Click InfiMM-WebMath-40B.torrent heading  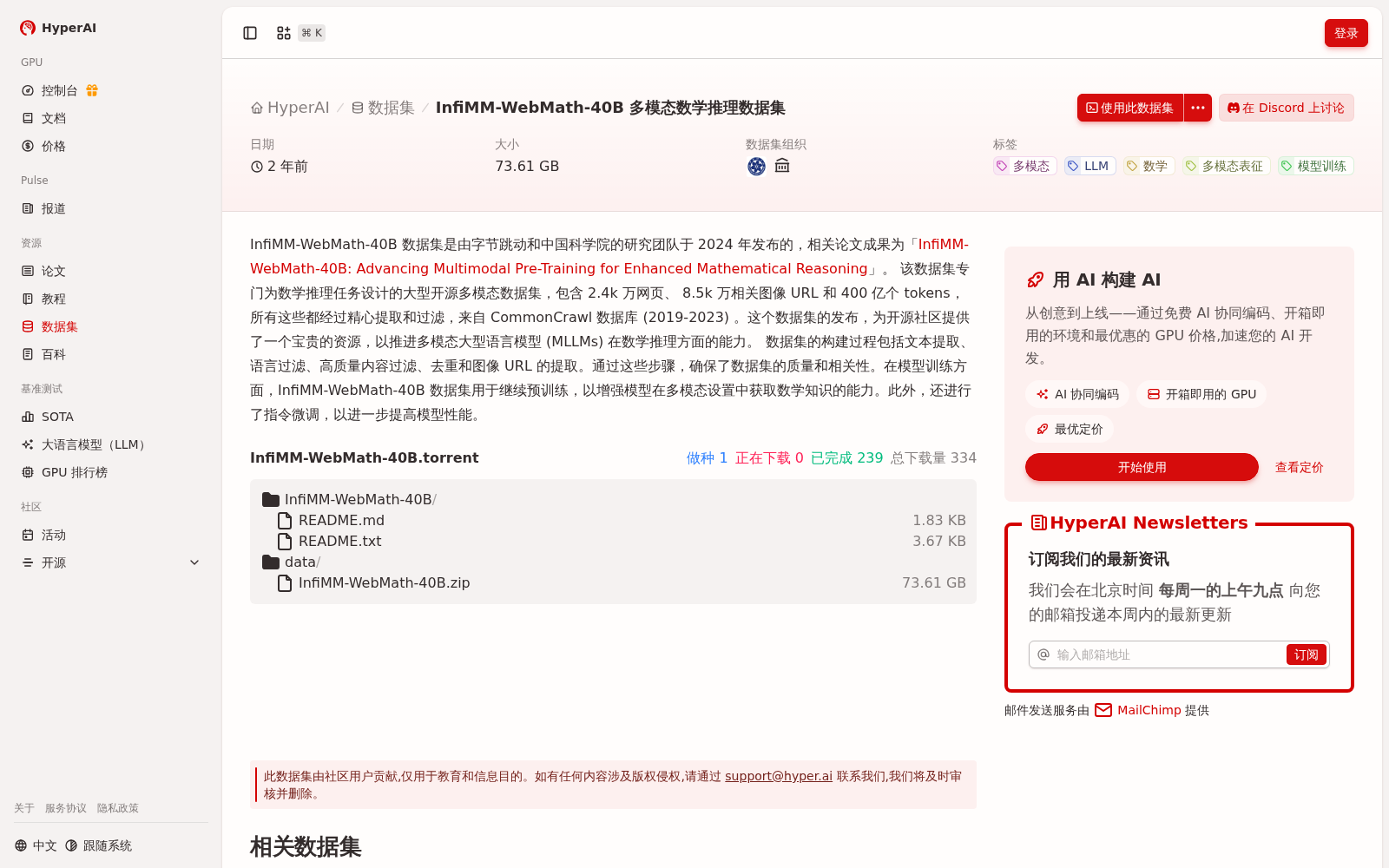(x=365, y=457)
